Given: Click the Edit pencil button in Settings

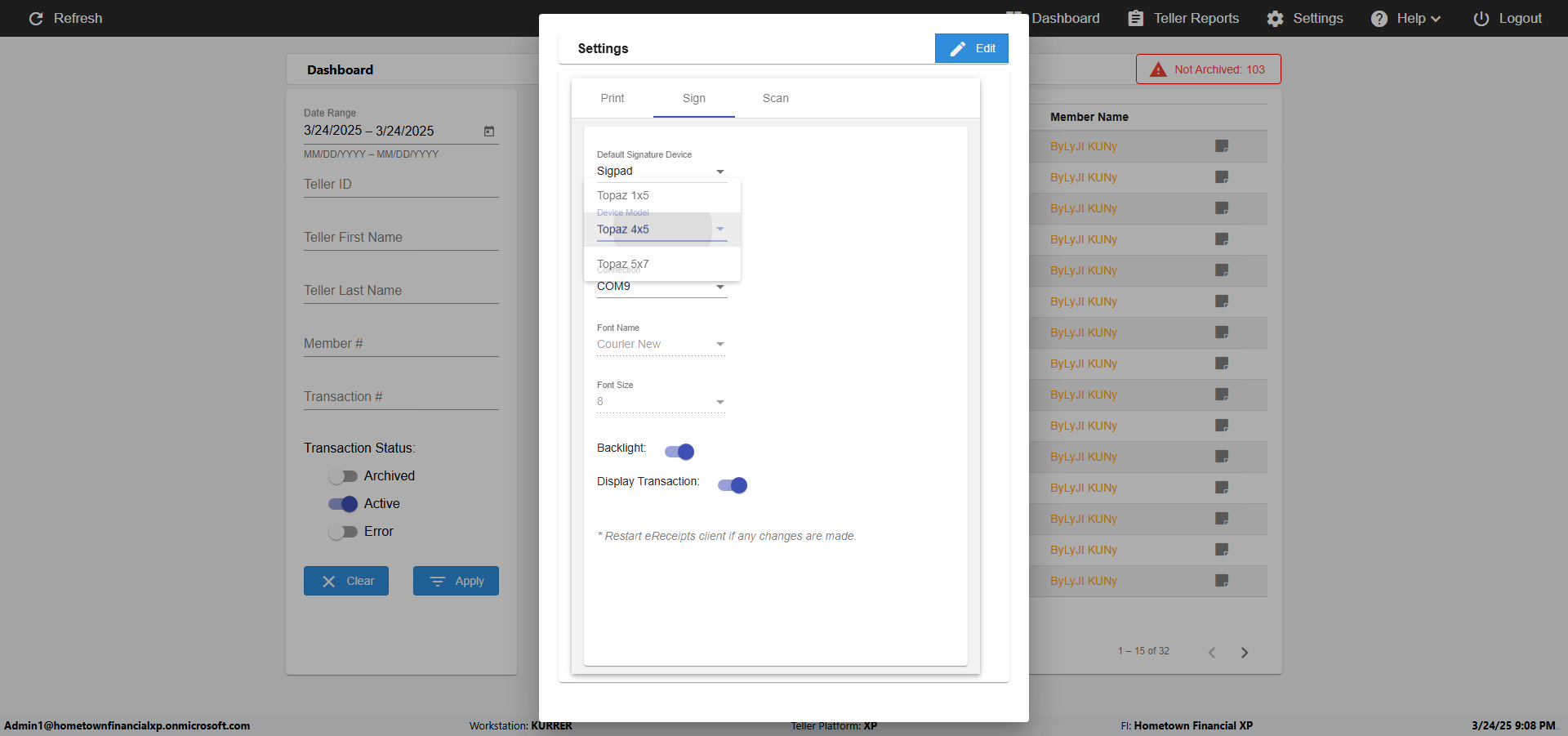Looking at the screenshot, I should tap(972, 48).
